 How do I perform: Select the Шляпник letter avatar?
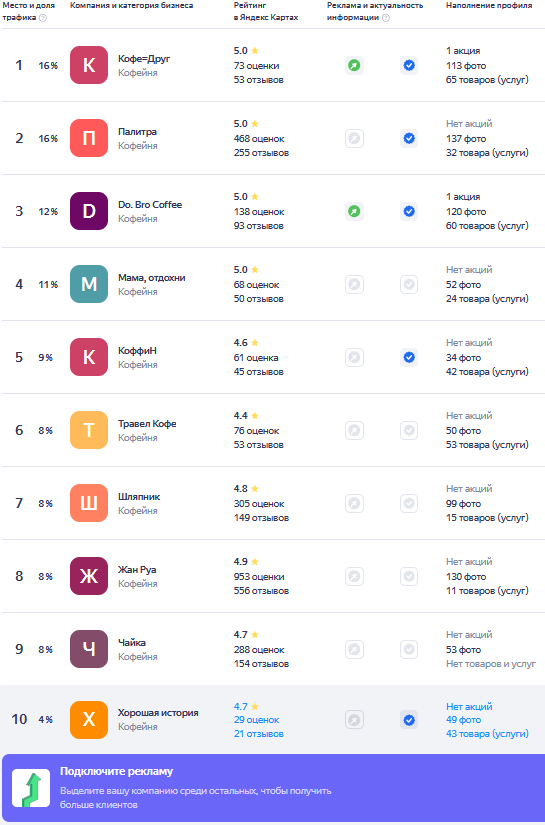point(89,503)
